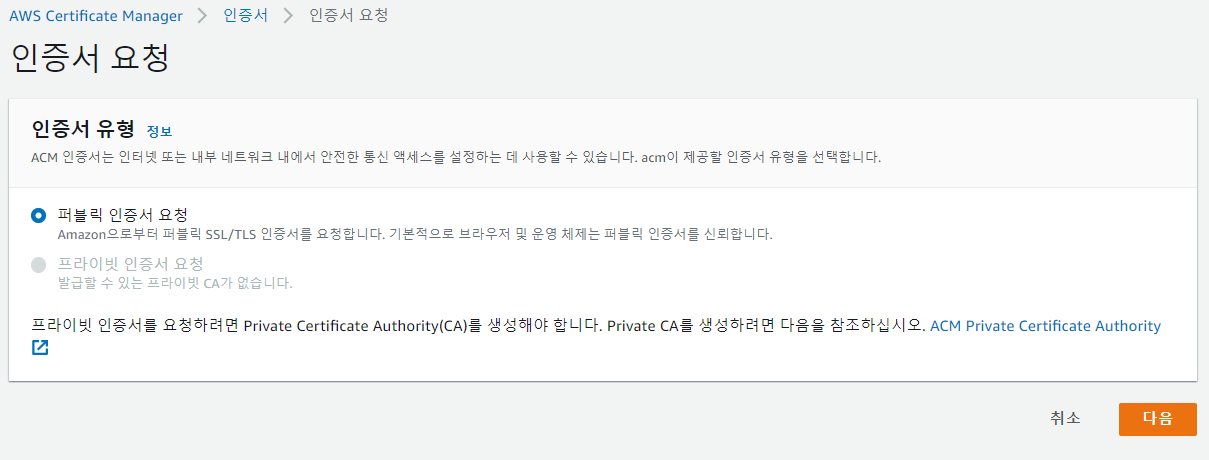Click the 프라이빗 인증서 요청 label text

coord(131,264)
